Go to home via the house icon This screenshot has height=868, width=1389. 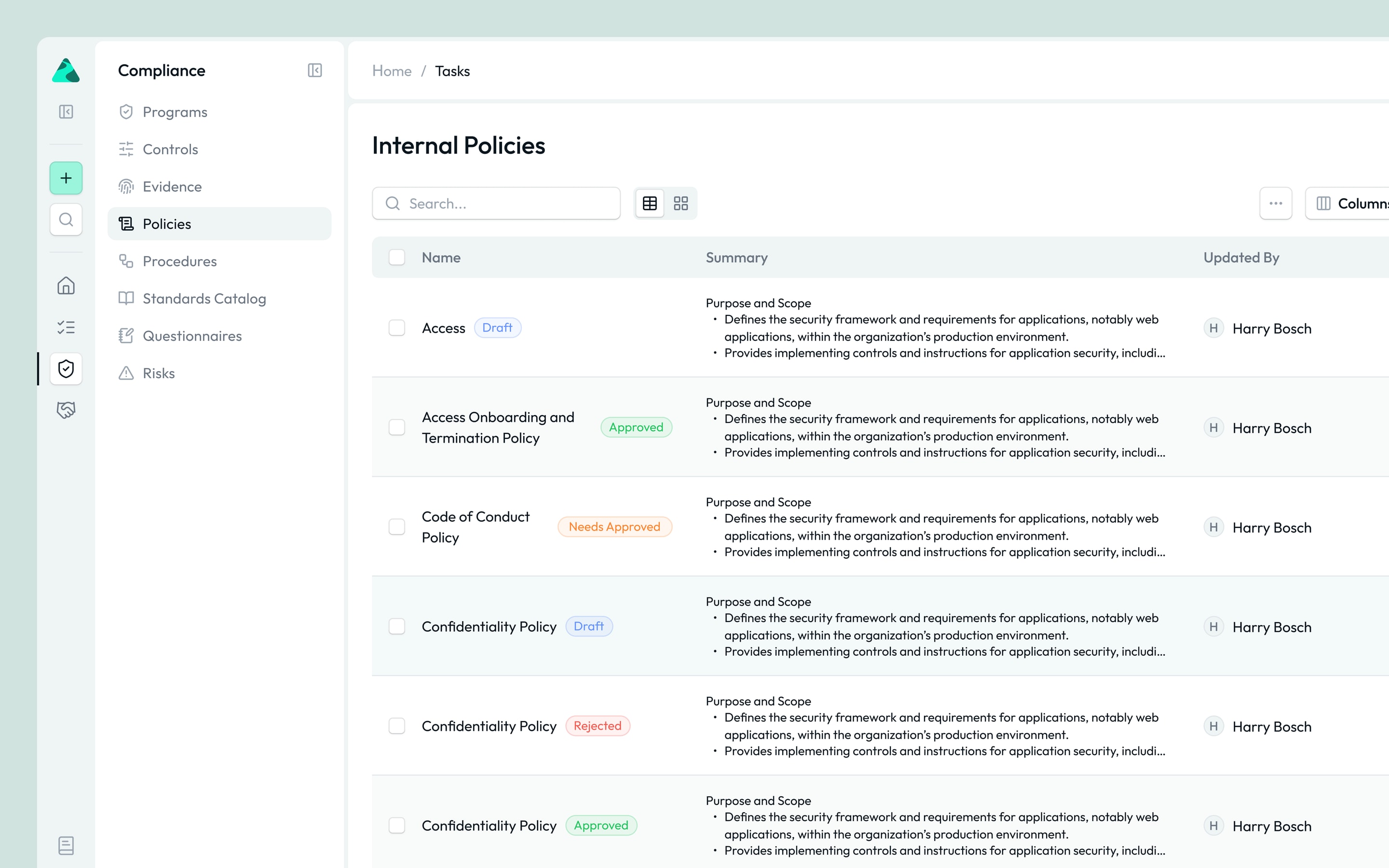pos(66,285)
